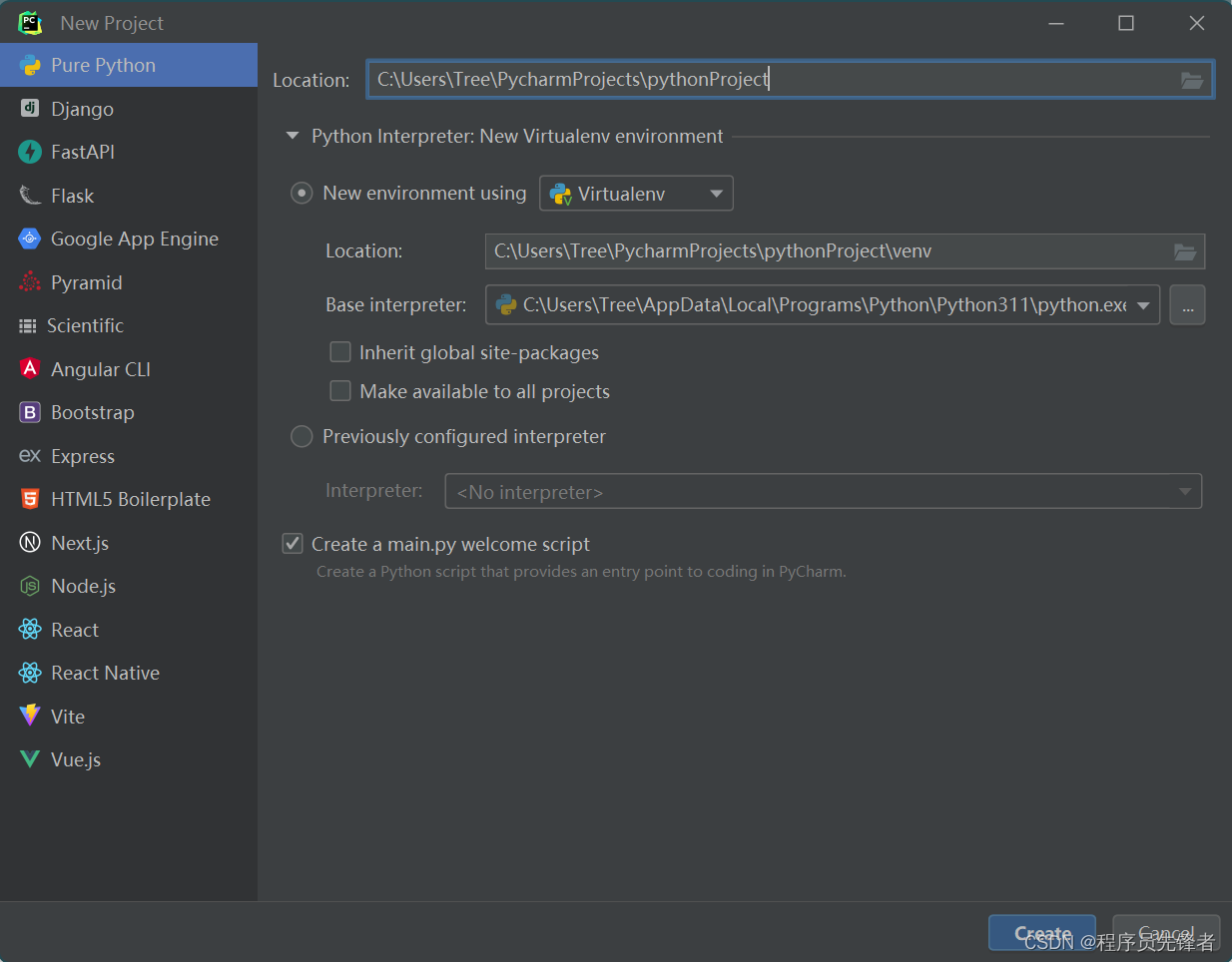Select Previously configured interpreter radio button
Image resolution: width=1232 pixels, height=962 pixels.
[x=302, y=437]
